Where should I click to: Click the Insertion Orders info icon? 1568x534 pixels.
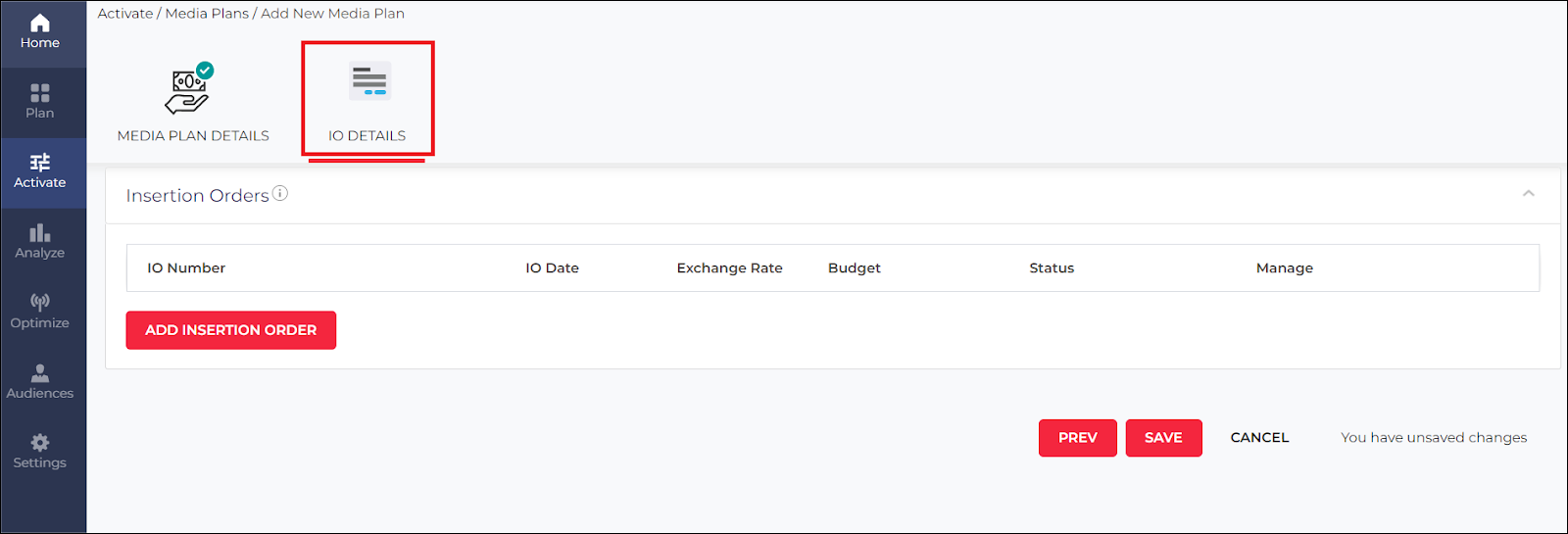280,193
